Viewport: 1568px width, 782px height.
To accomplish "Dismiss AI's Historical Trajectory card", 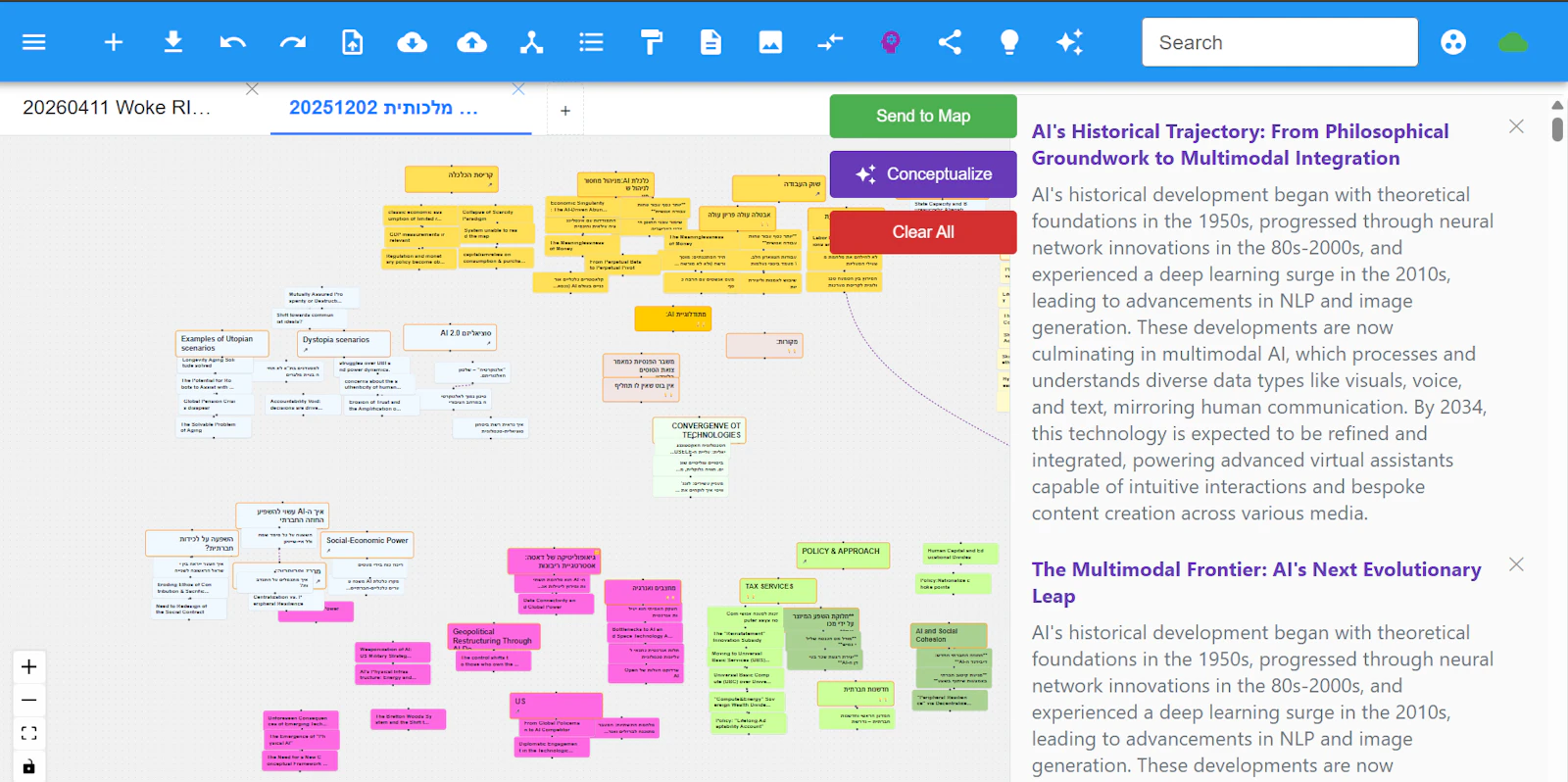I will 1516,126.
